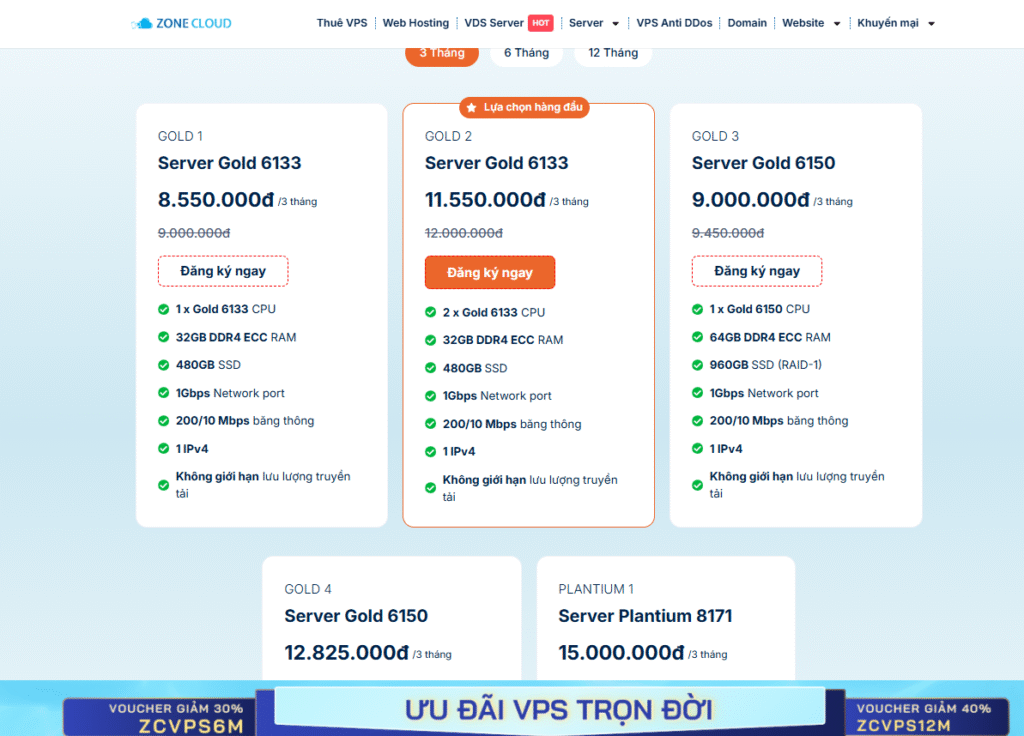Image resolution: width=1024 pixels, height=736 pixels.
Task: Click check icon next to 64GB DDR4 ECC RAM
Action: [698, 337]
